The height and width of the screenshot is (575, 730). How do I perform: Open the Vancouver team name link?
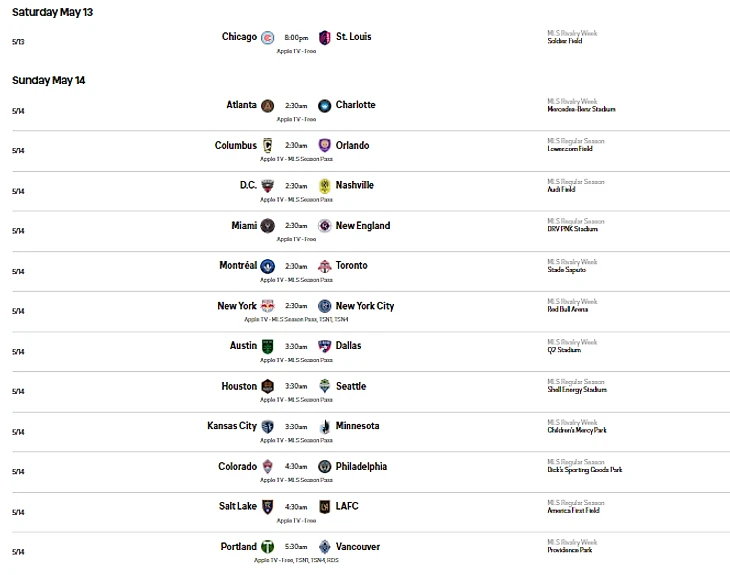click(358, 547)
